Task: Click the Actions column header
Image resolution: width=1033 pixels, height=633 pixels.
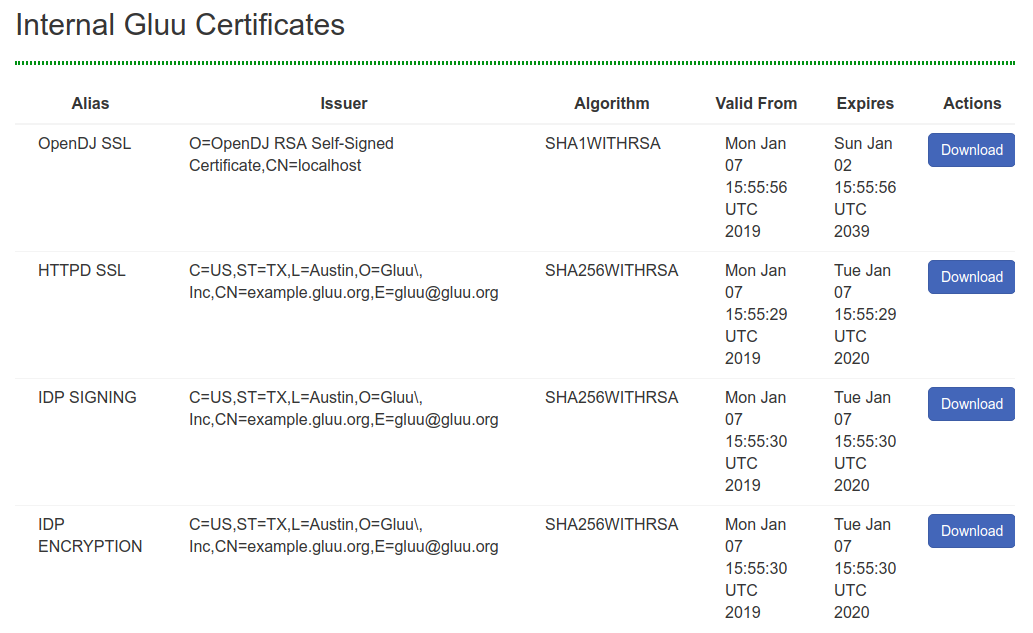Action: click(970, 103)
